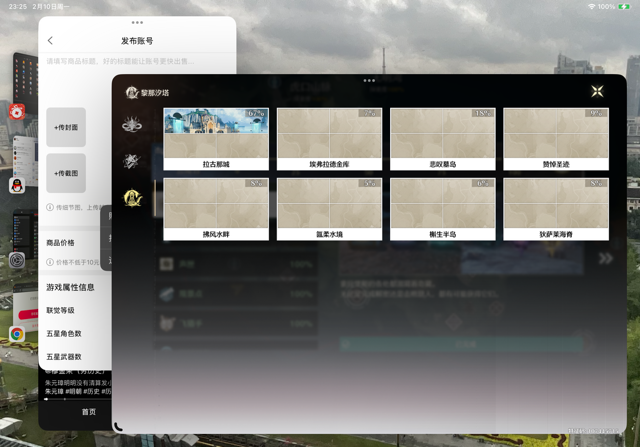Screen dimensions: 640x447
Task: Open the game window's three-dot multitasking menu
Action: click(369, 80)
